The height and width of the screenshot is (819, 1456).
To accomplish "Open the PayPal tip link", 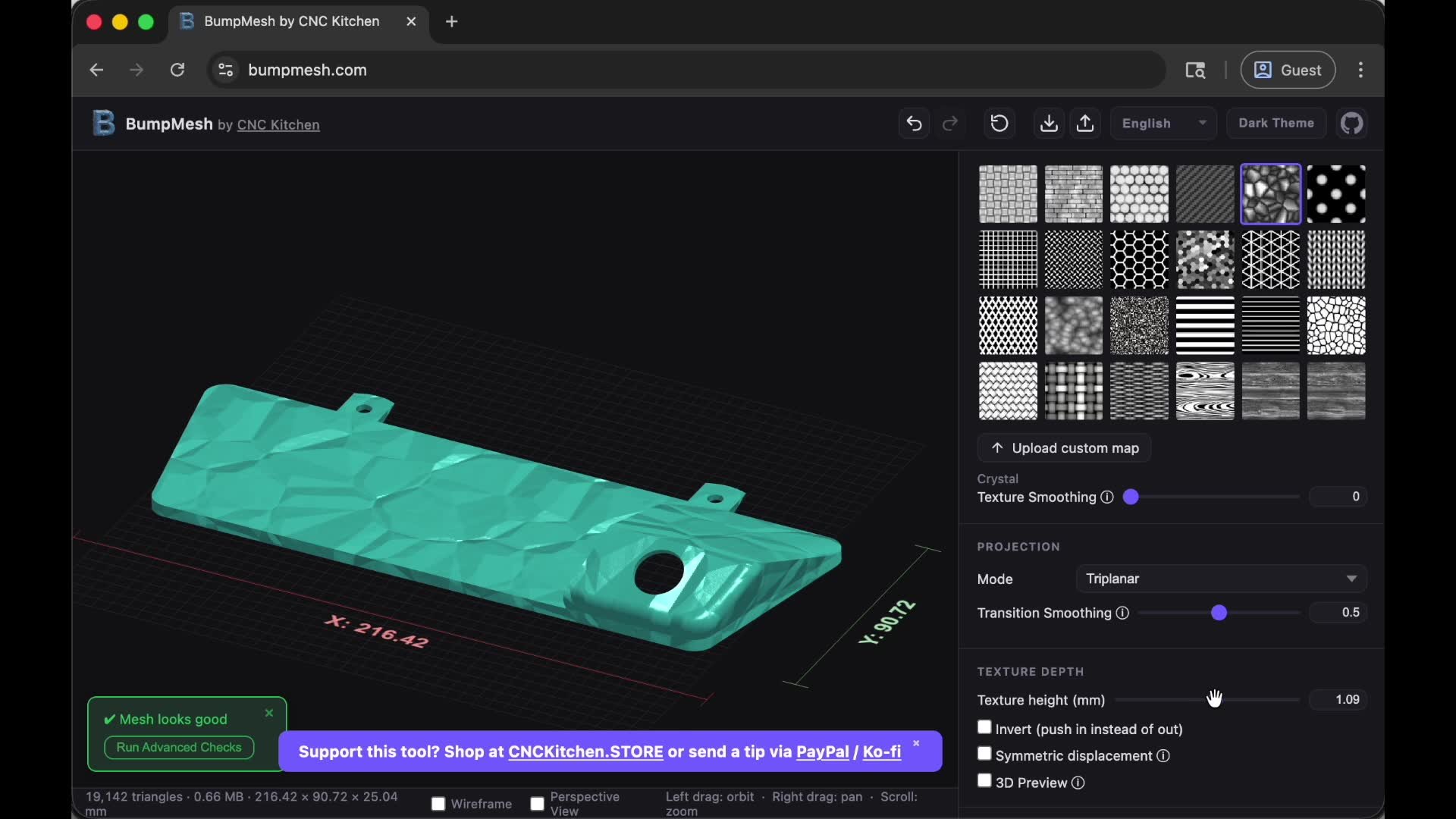I will [x=822, y=752].
